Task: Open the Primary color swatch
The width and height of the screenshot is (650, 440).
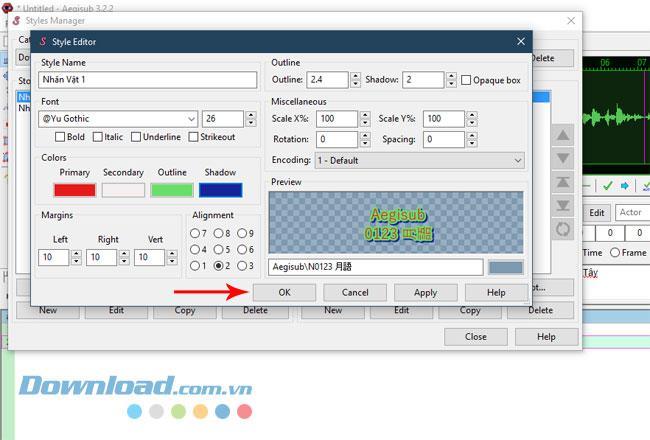Action: coord(75,190)
